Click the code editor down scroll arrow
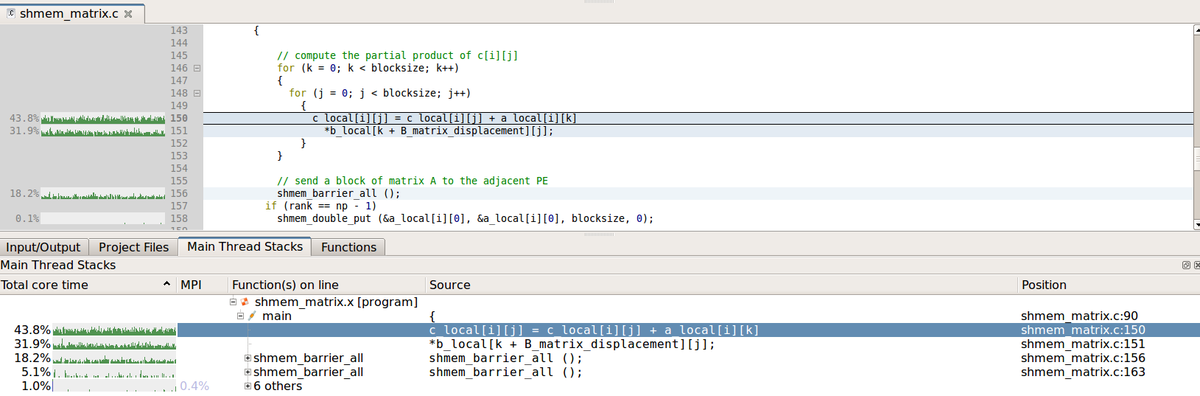The width and height of the screenshot is (1200, 396). click(1196, 224)
